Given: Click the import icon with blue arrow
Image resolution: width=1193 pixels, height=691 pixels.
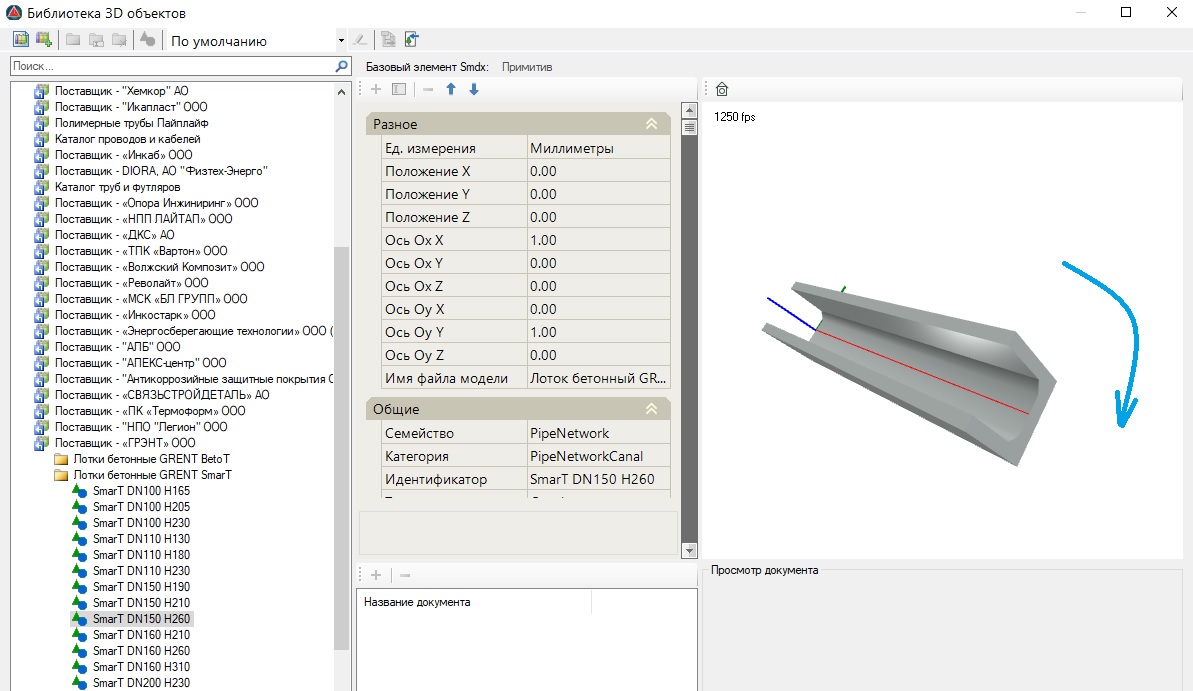Looking at the screenshot, I should (x=411, y=40).
